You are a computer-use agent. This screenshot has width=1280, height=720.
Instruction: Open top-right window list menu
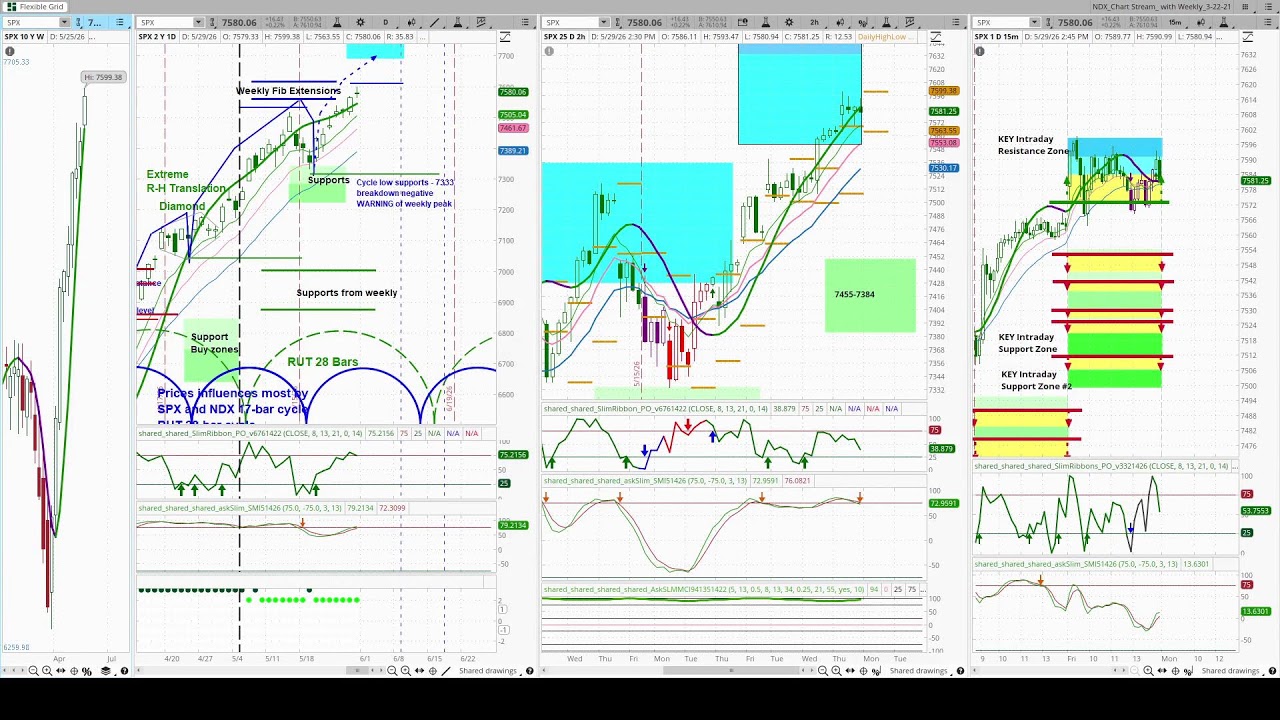point(1268,7)
